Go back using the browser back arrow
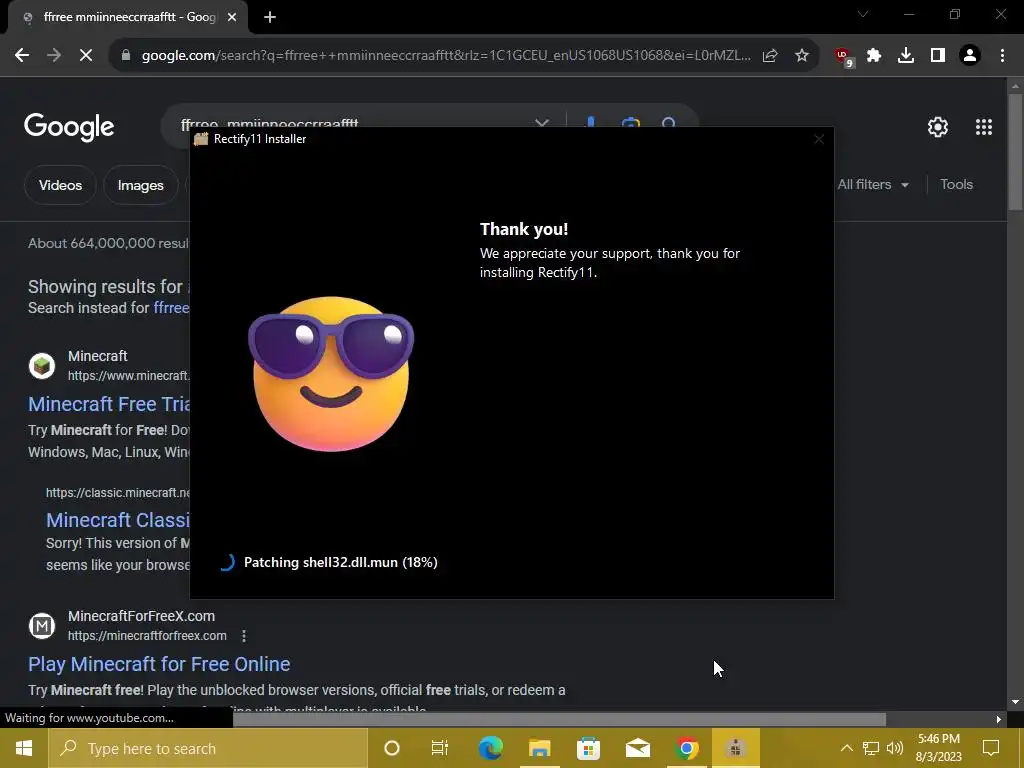Image resolution: width=1024 pixels, height=768 pixels. pos(22,56)
